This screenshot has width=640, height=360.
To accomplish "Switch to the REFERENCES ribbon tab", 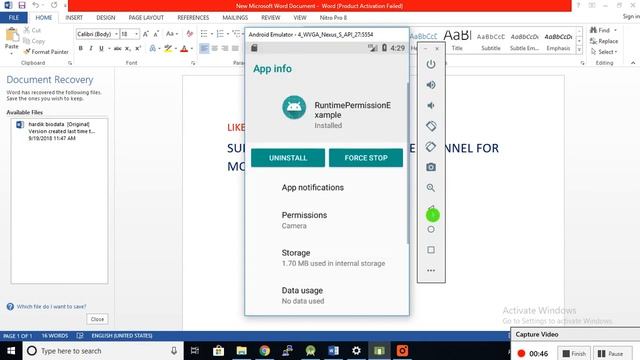I will coord(193,18).
